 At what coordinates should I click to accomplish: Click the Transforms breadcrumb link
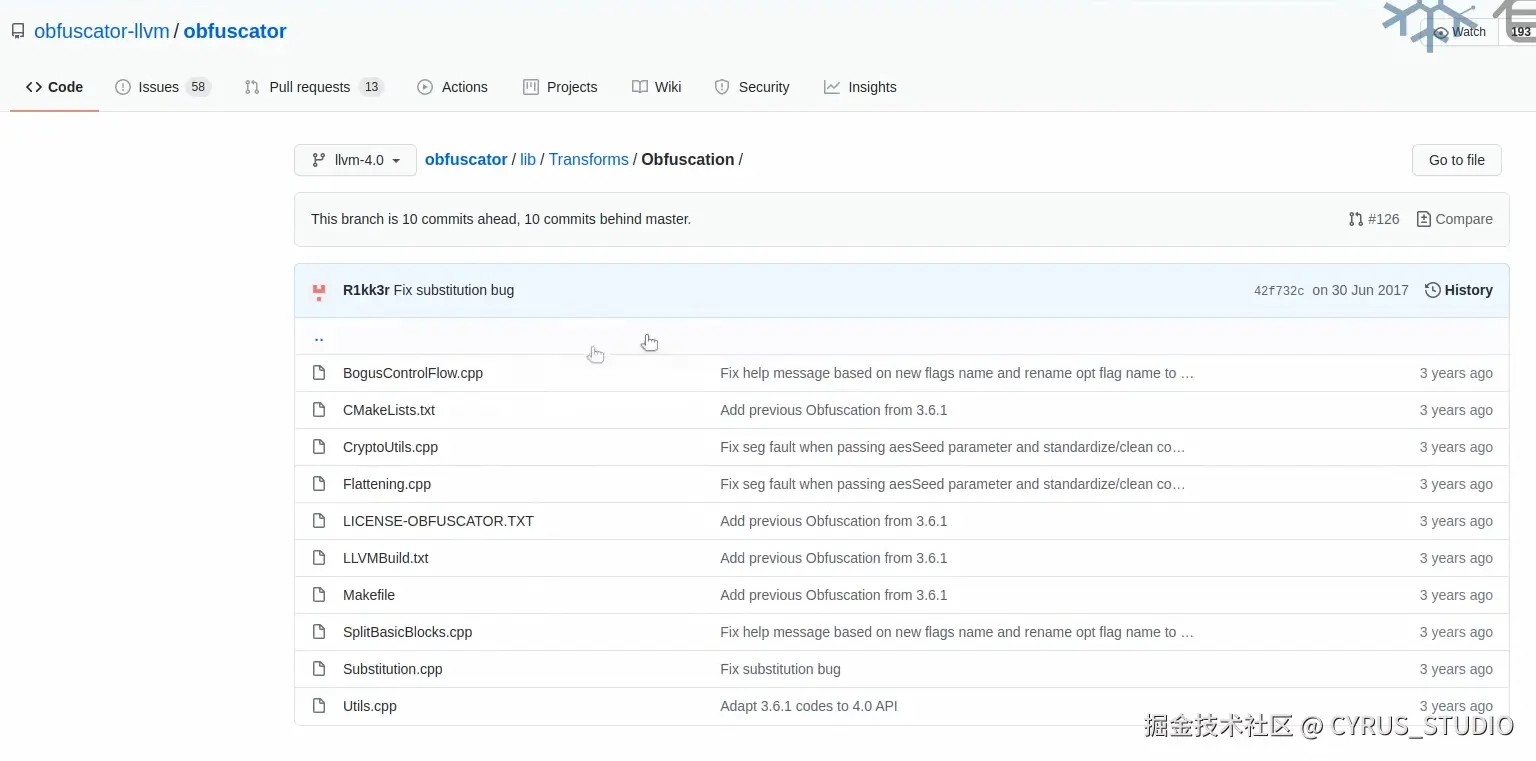tap(588, 160)
